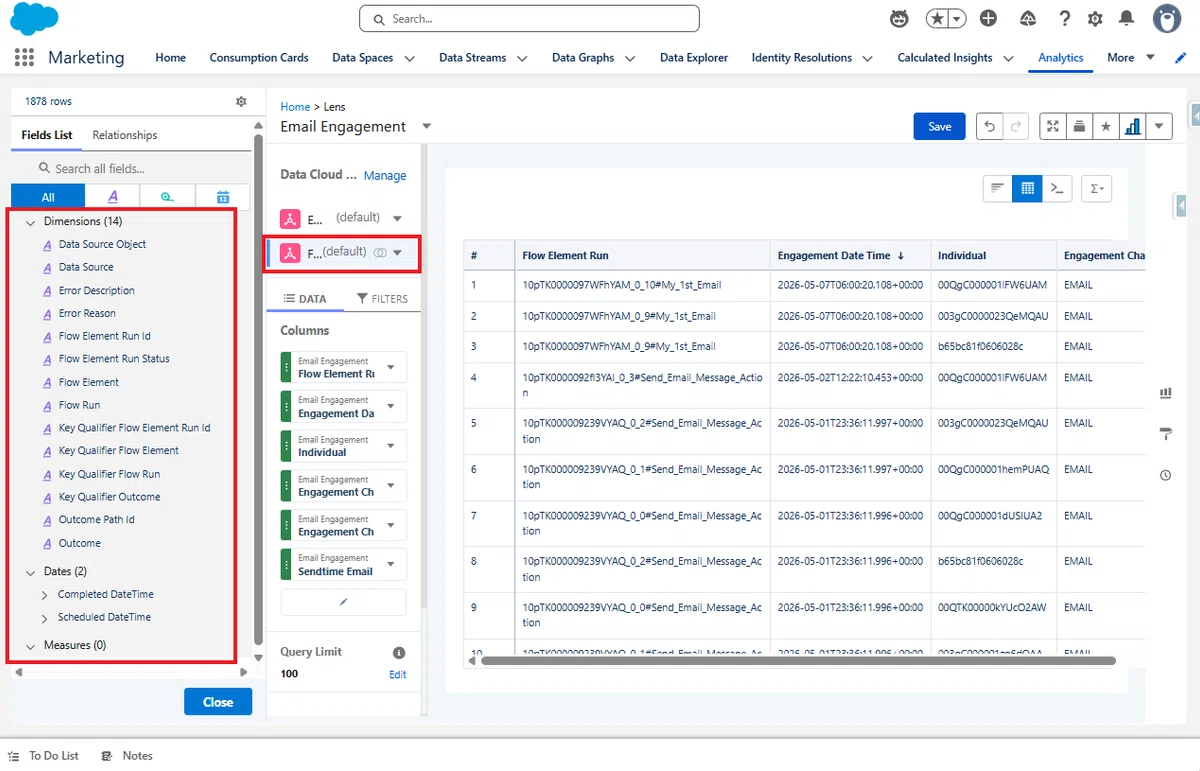Click the Salesforce cloud logo

[33, 19]
